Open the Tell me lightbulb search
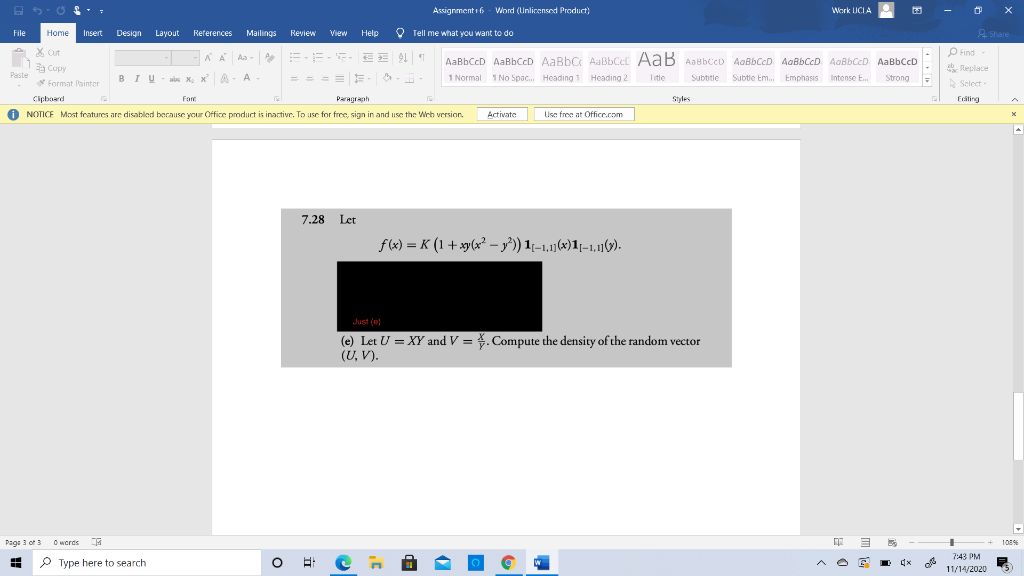Screen dimensions: 1024x576 pos(400,33)
